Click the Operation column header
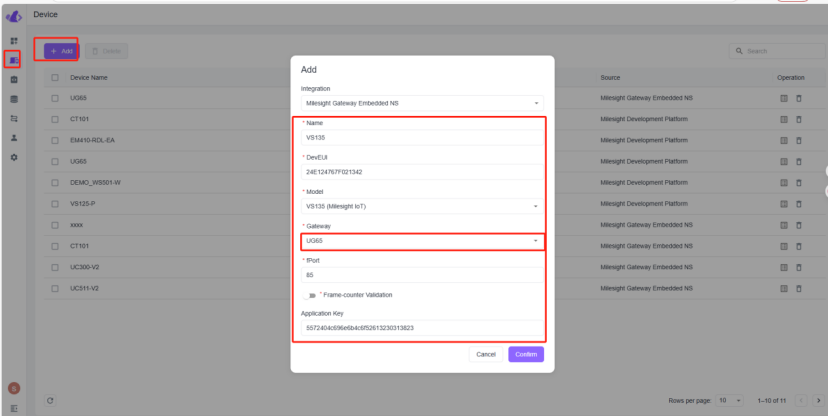 [790, 78]
